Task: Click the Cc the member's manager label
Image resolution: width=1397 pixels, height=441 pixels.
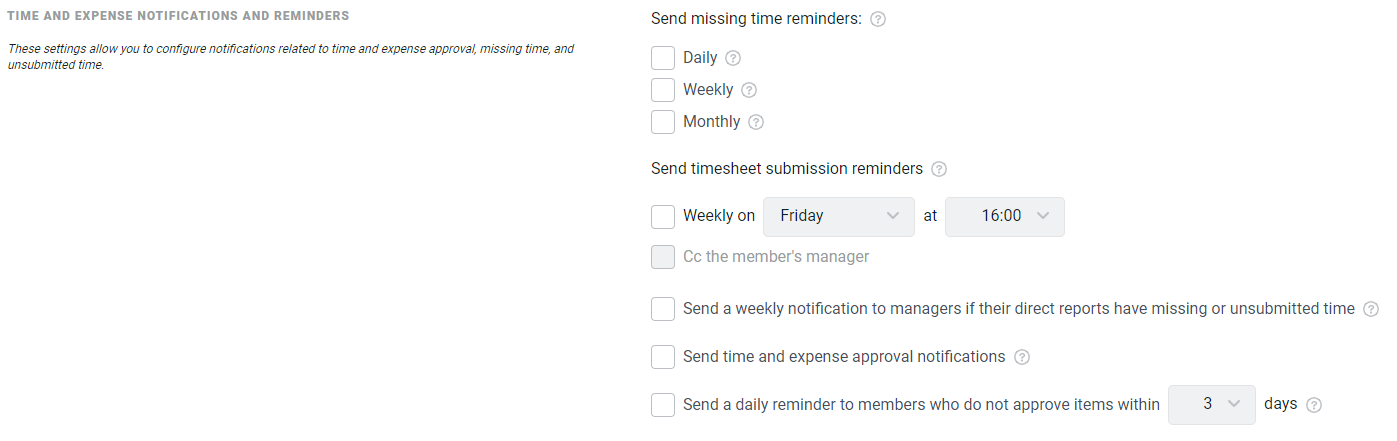Action: point(776,257)
